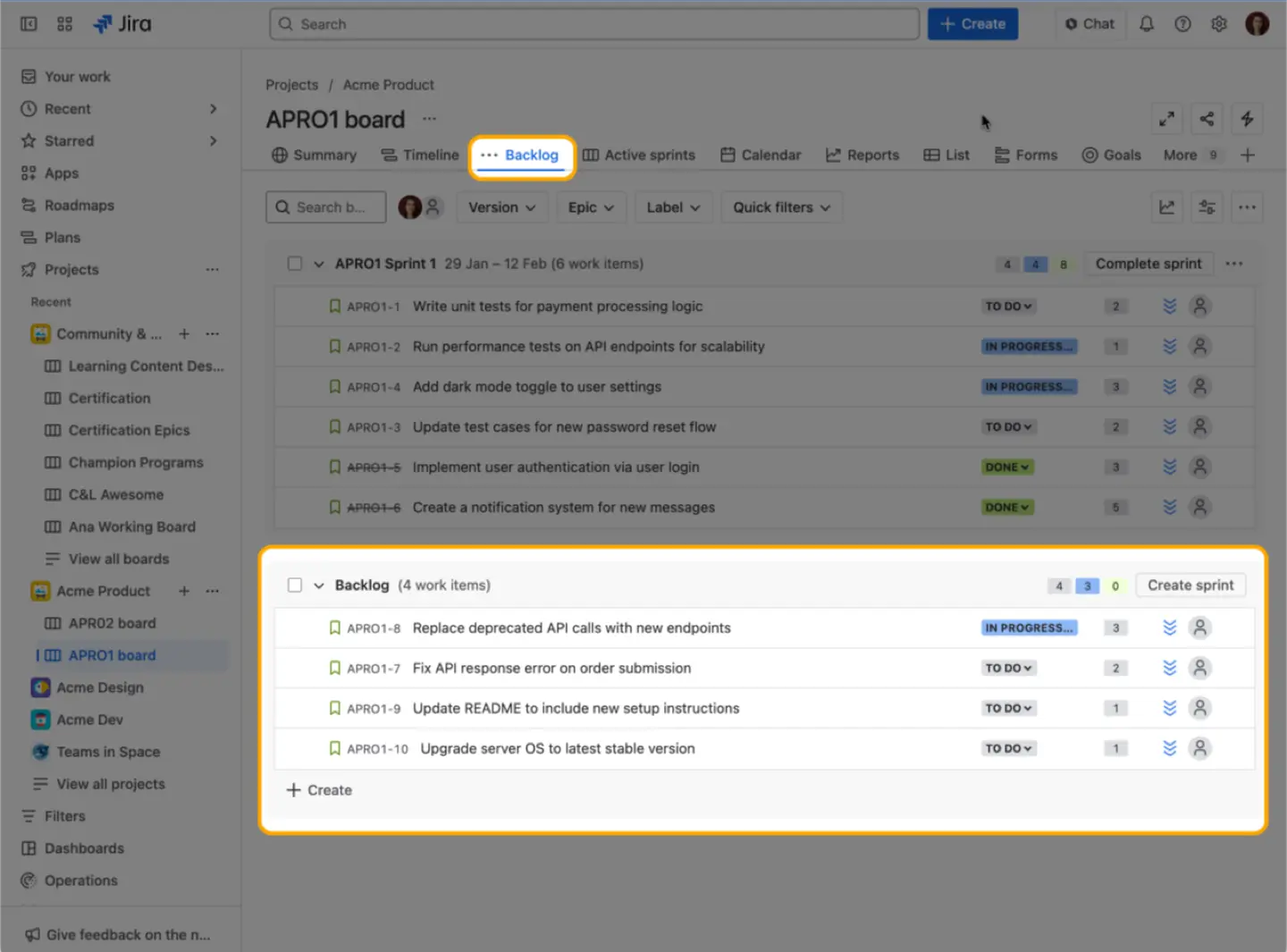This screenshot has width=1287, height=952.
Task: Open Jira notifications bell
Action: 1147,23
